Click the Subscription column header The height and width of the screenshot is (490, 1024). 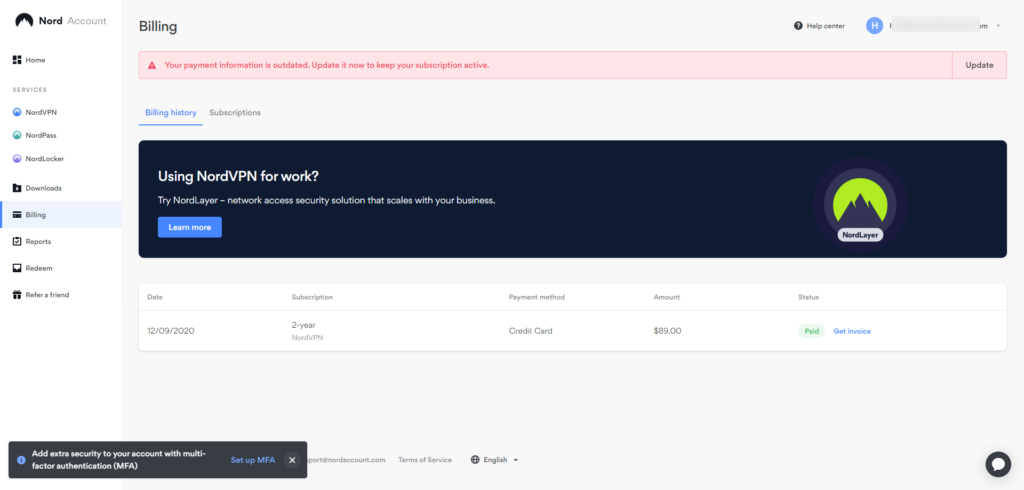click(312, 297)
